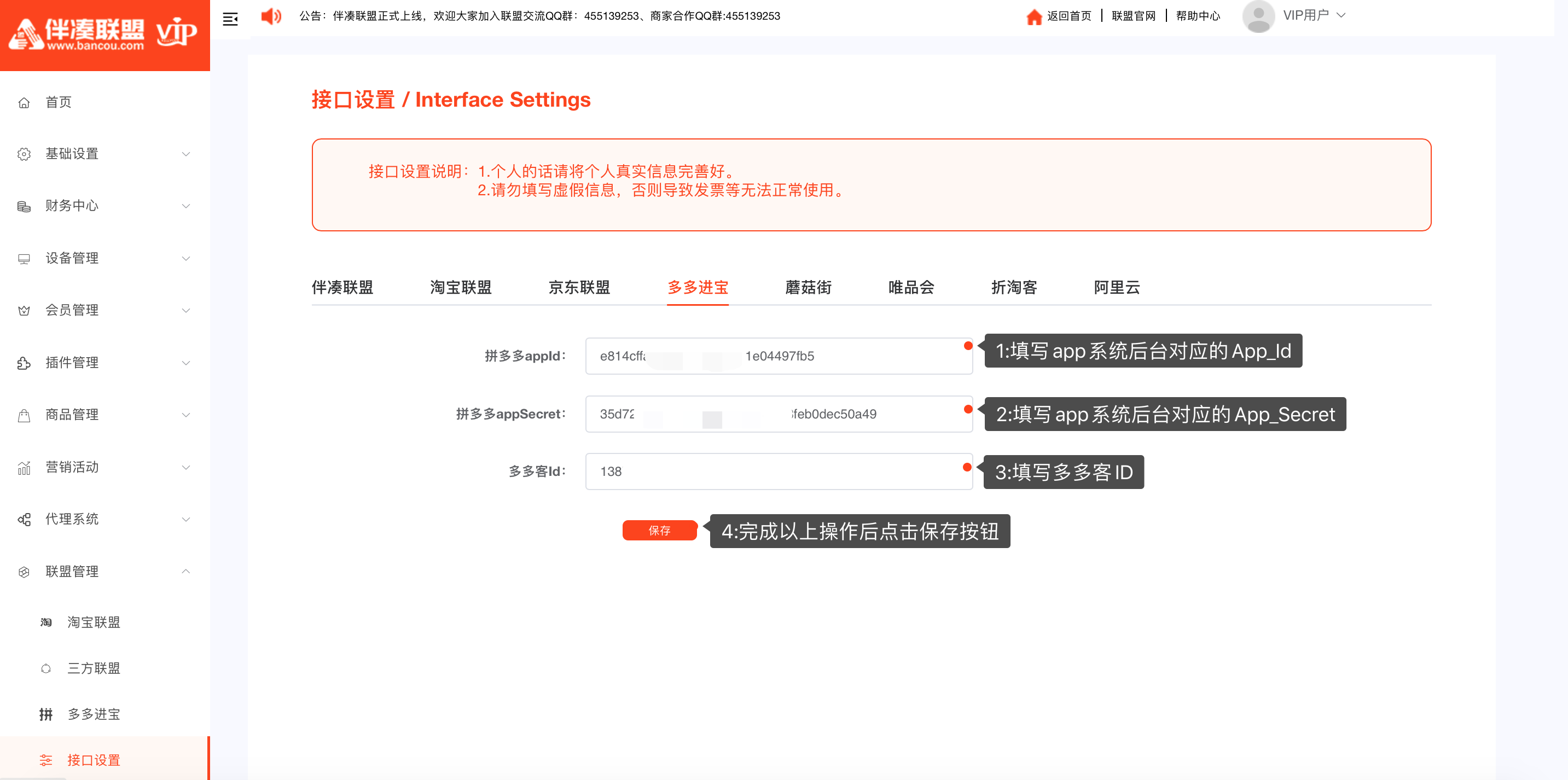Open the 阿里云 tab
This screenshot has height=780, width=1568.
pyautogui.click(x=1117, y=287)
